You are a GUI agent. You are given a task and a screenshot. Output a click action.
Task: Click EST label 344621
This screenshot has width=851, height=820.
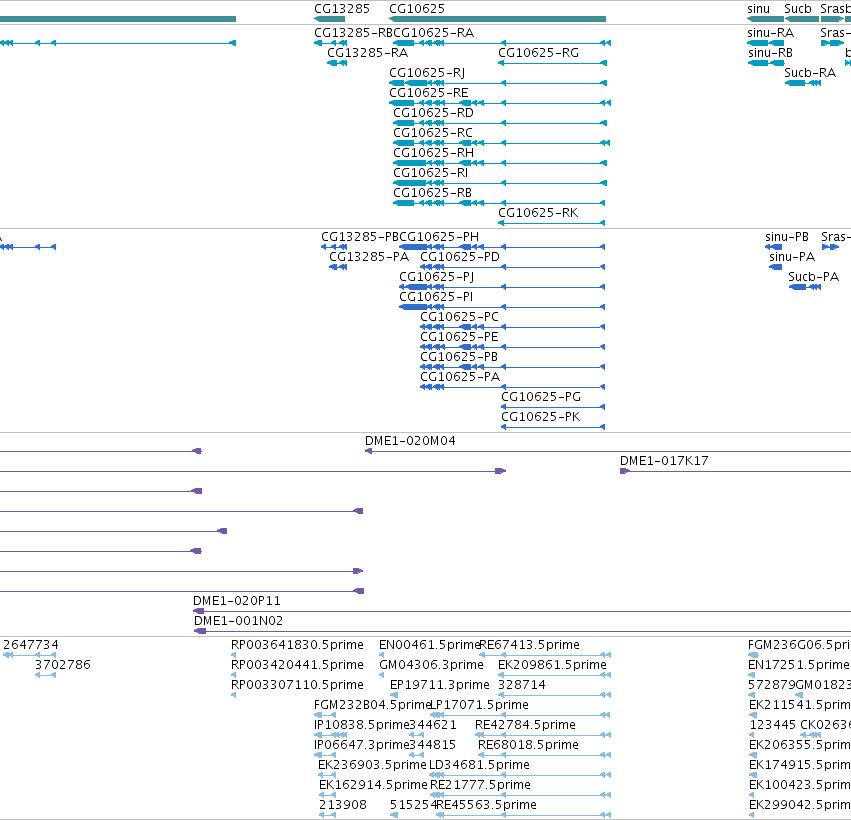[x=433, y=725]
